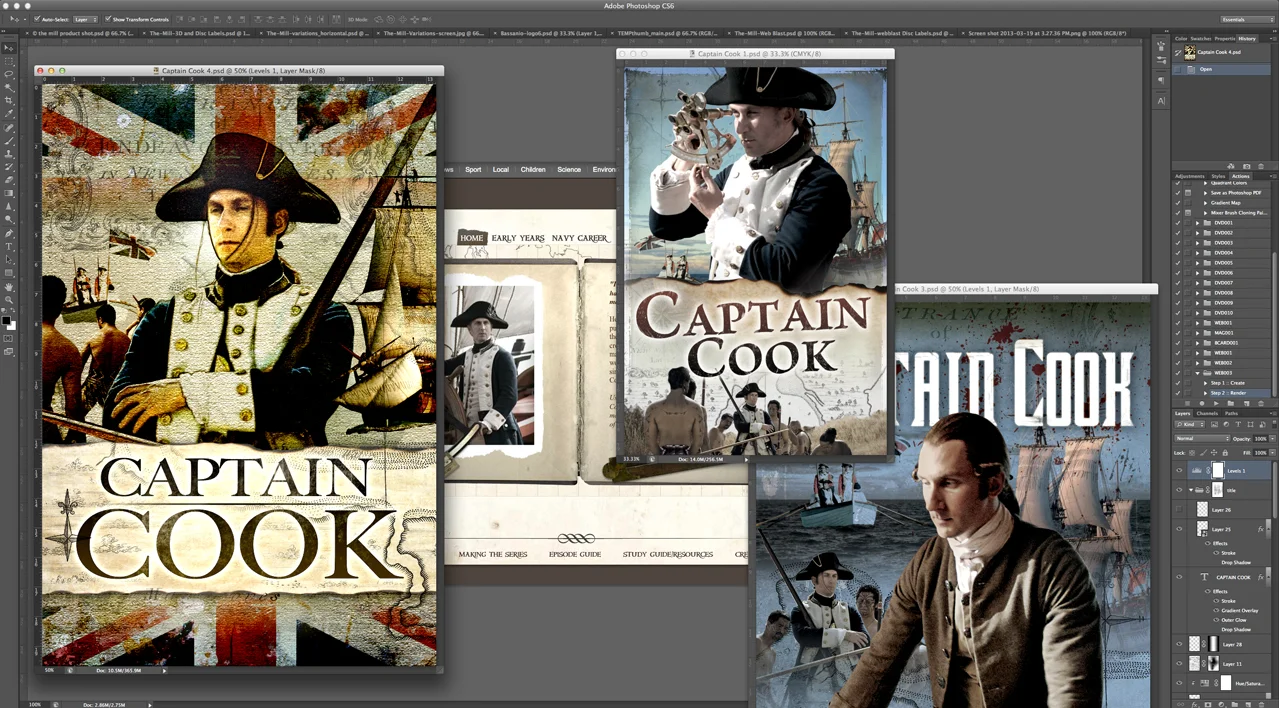Screen dimensions: 1279x708
Task: Play the selected action in Actions panel
Action: (1216, 404)
